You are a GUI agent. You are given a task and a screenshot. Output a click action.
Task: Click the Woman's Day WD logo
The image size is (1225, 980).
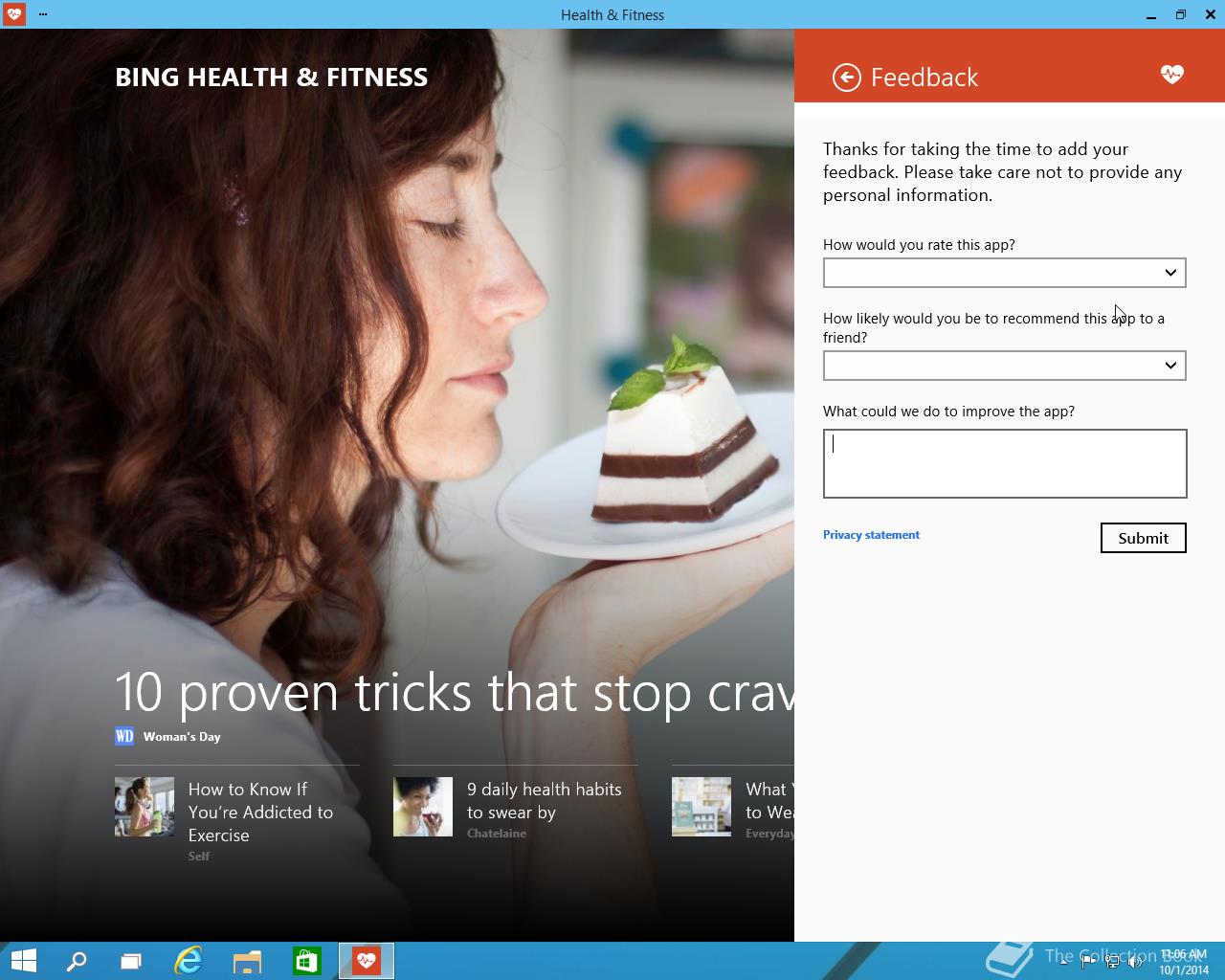pos(124,736)
